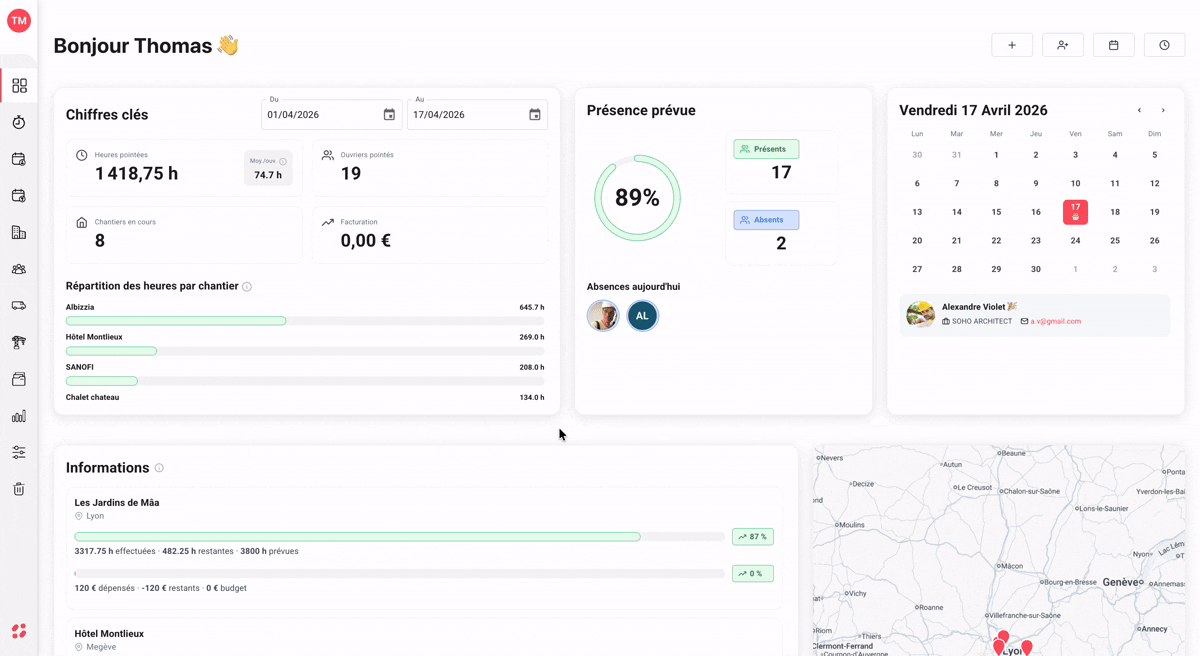Click the Les Jardins de Mäa hours progress bar
The width and height of the screenshot is (1200, 656).
point(400,537)
